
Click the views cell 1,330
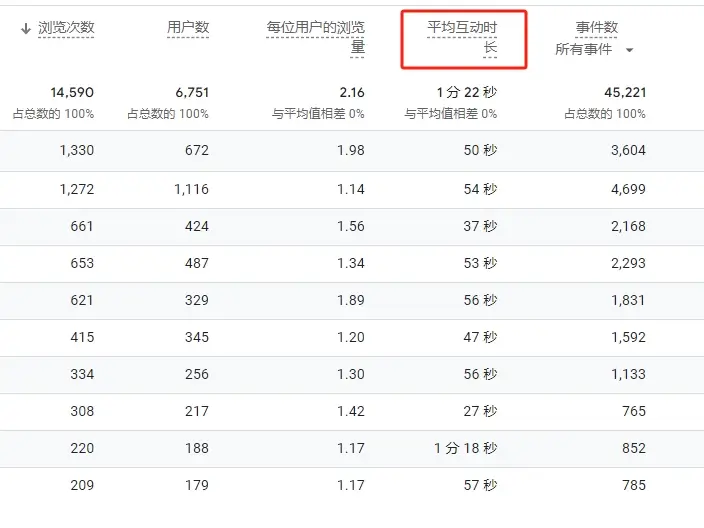(x=77, y=150)
